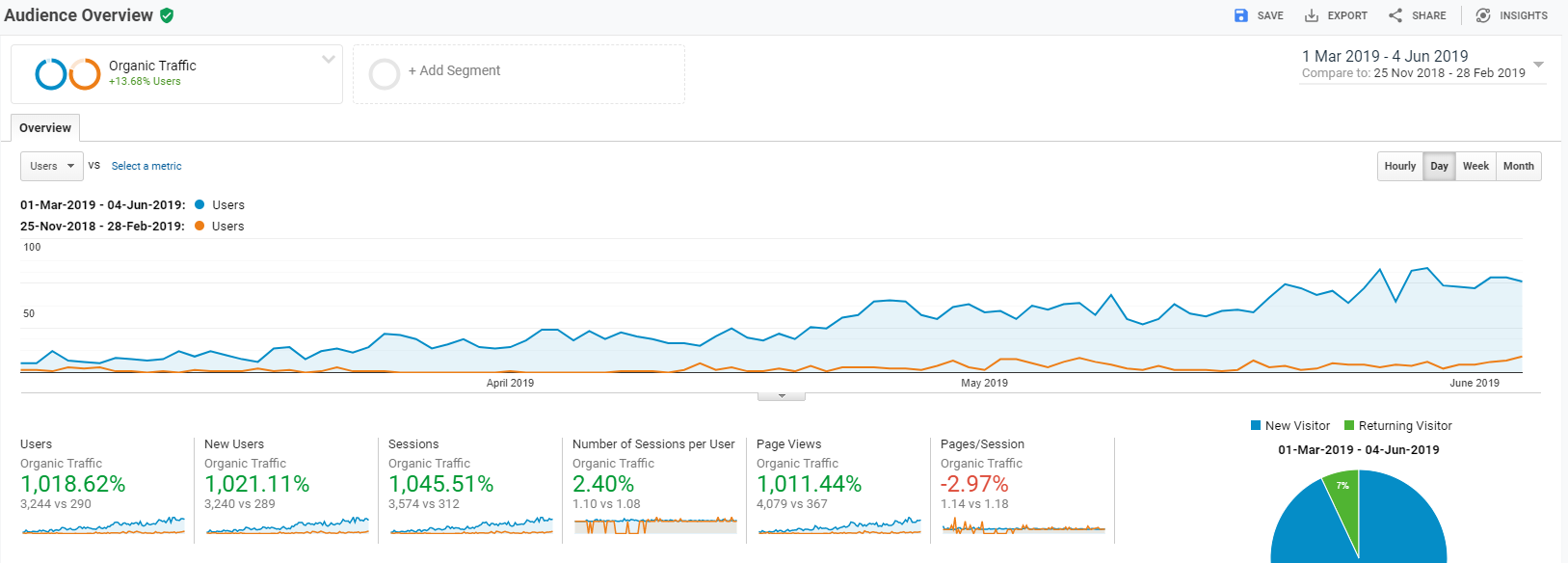
Task: Click the Users sparkline thumbnail
Action: click(103, 525)
